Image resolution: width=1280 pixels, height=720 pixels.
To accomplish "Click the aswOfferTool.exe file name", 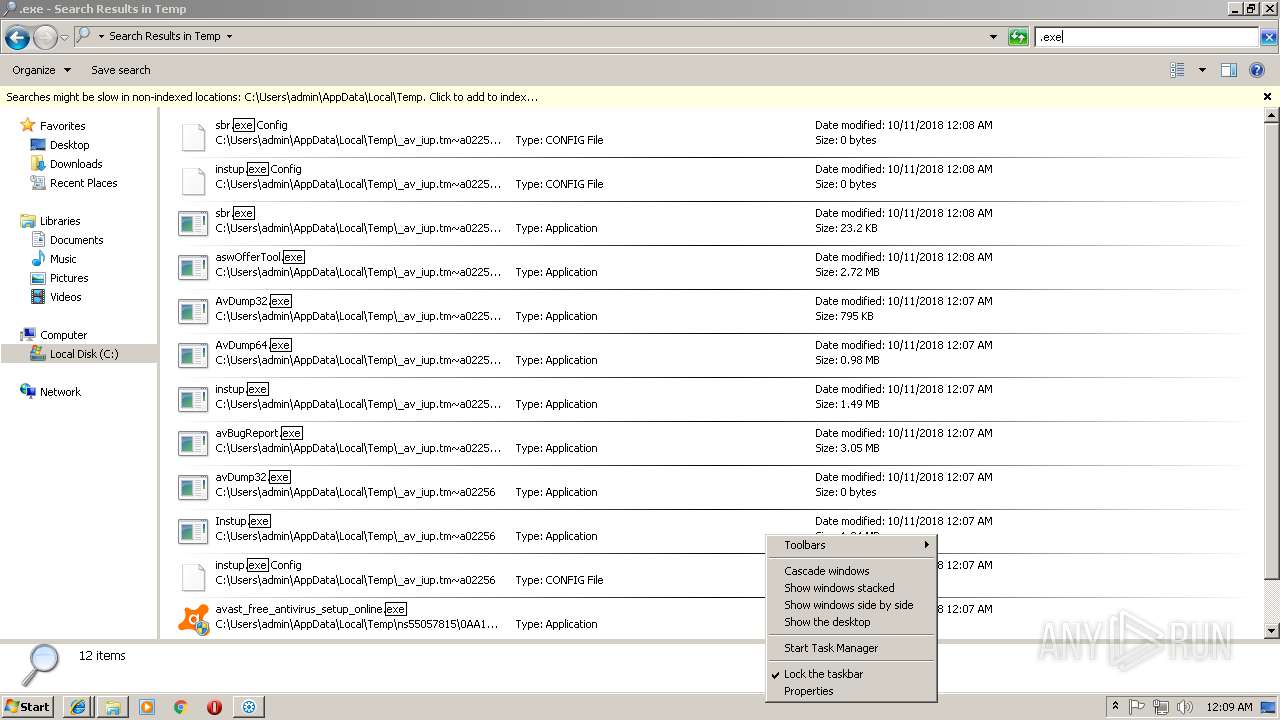I will click(260, 257).
